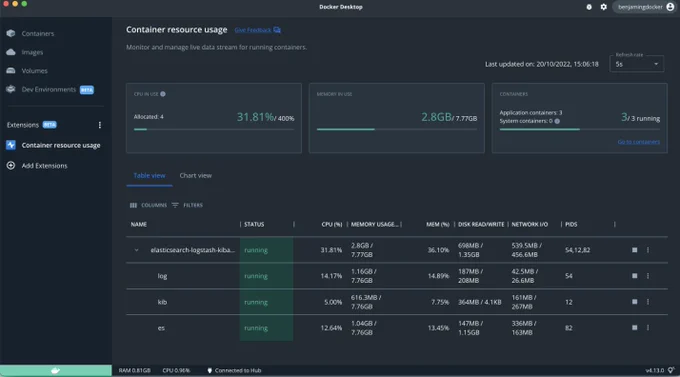680x377 pixels.
Task: Sort by DISK READ/WRITE column header
Action: click(481, 224)
